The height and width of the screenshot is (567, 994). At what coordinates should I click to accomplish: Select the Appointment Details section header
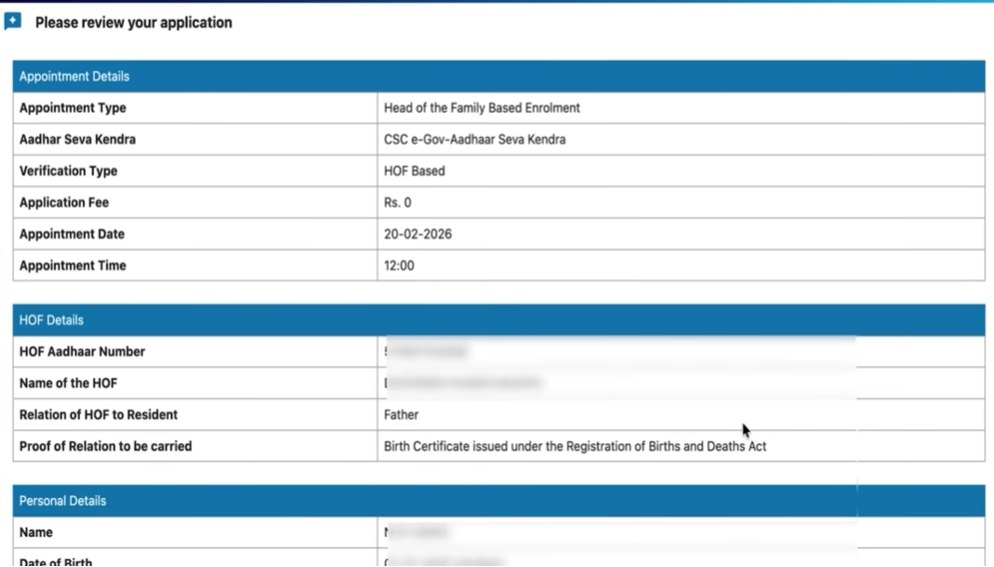[x=74, y=76]
